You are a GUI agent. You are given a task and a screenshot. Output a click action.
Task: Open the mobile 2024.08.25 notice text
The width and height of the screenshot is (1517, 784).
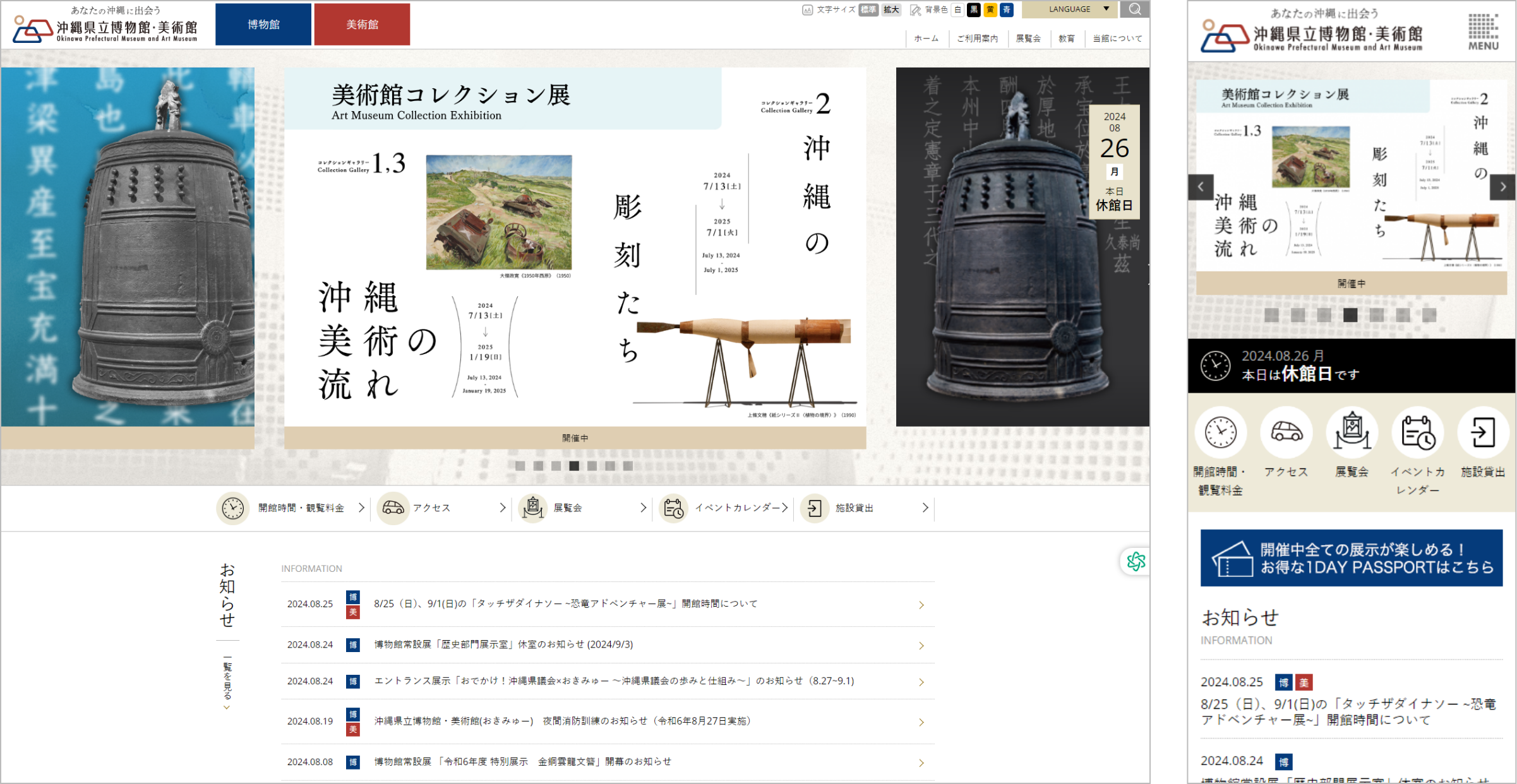(x=1348, y=712)
